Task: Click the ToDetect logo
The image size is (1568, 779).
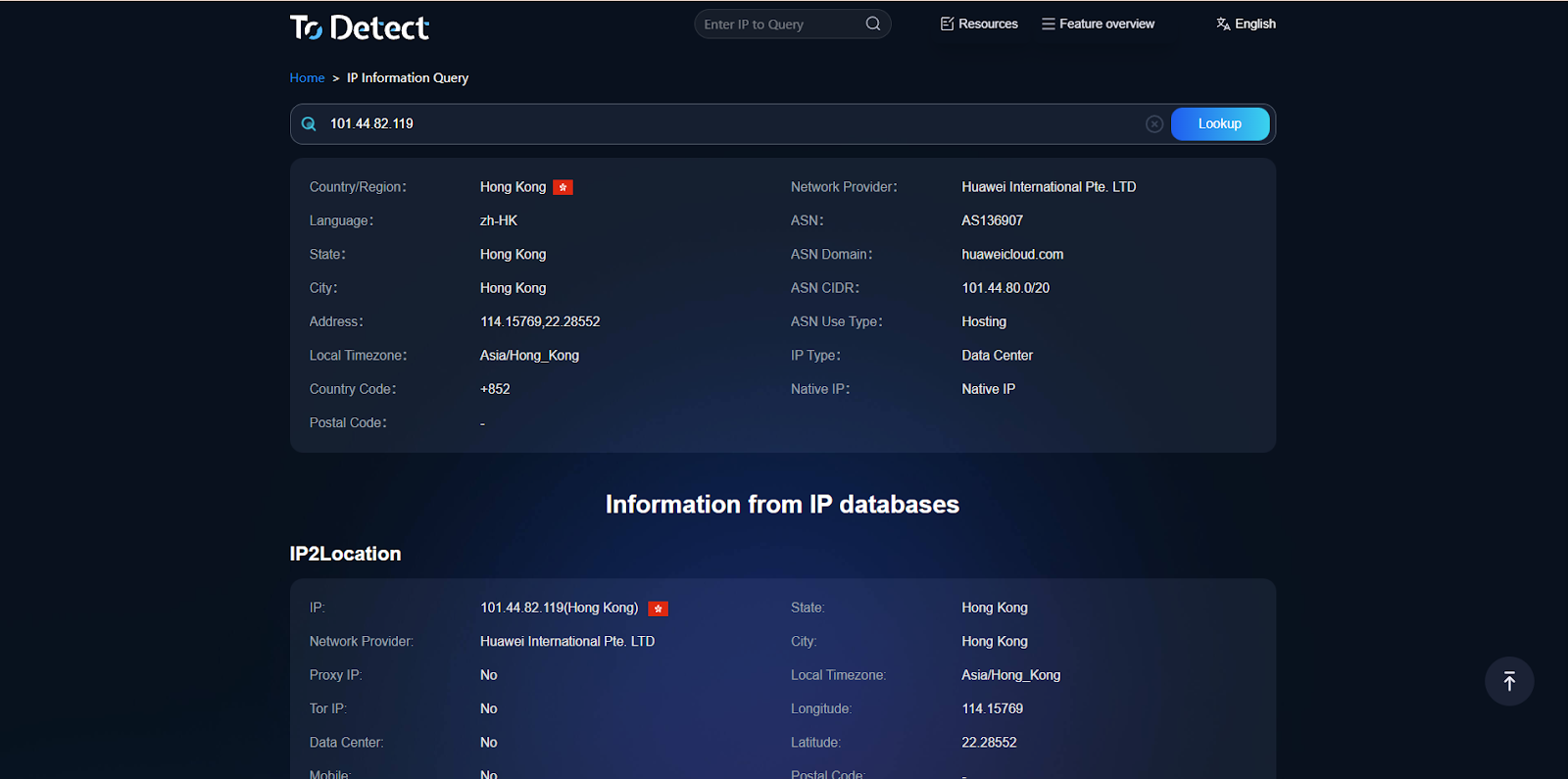Action: (359, 27)
